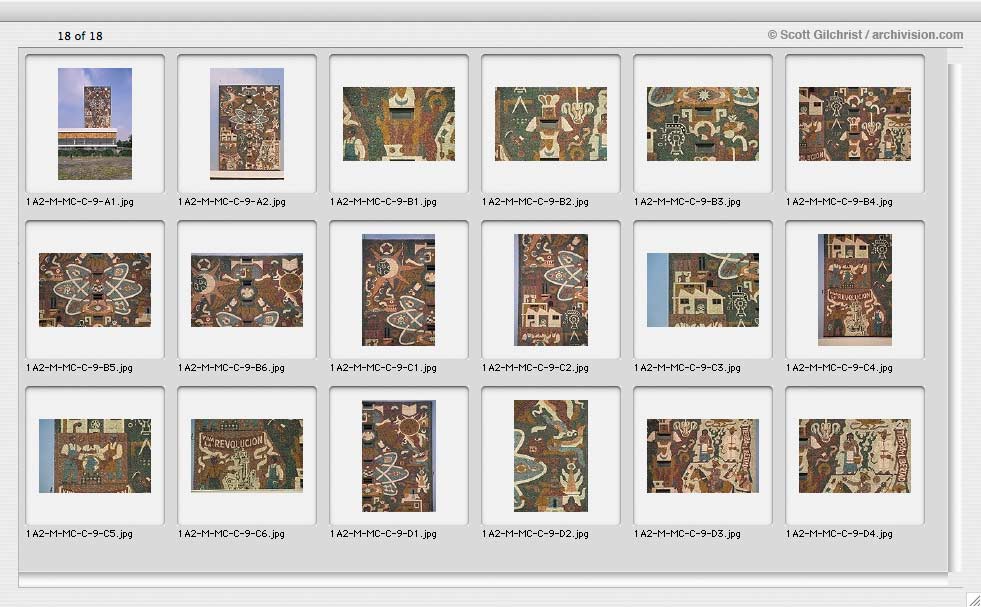981x607 pixels.
Task: Click the filename label 1A2-M-MC-C-9-A2.jpg
Action: 232,201
